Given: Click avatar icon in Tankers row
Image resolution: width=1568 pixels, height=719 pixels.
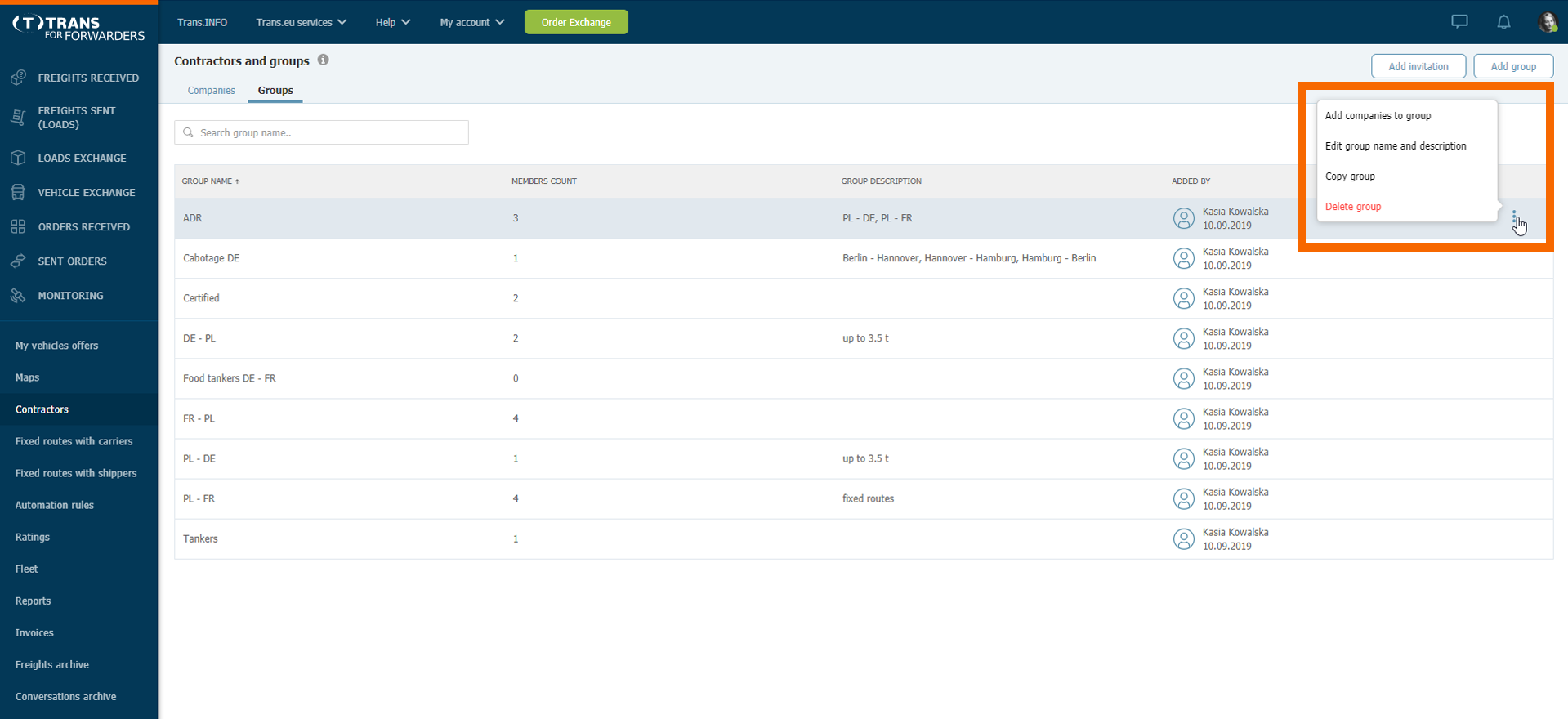Looking at the screenshot, I should click(1183, 538).
